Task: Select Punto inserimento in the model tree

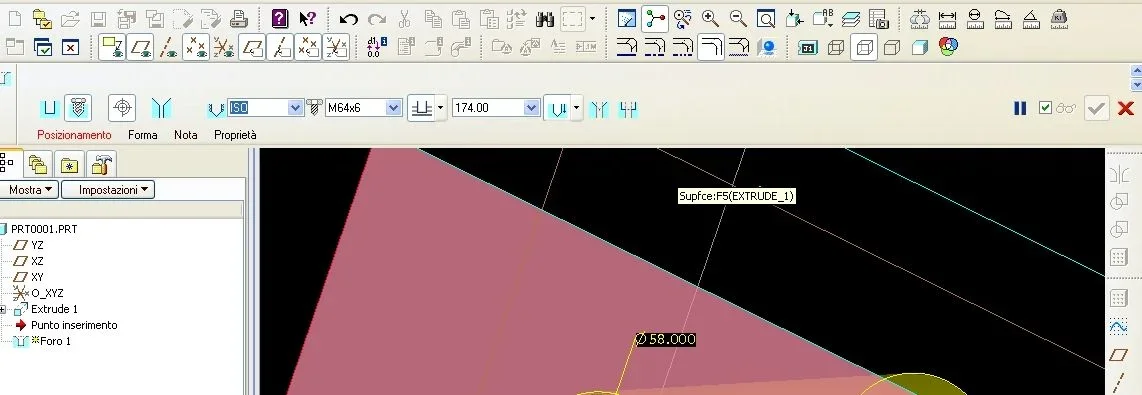Action: [74, 325]
